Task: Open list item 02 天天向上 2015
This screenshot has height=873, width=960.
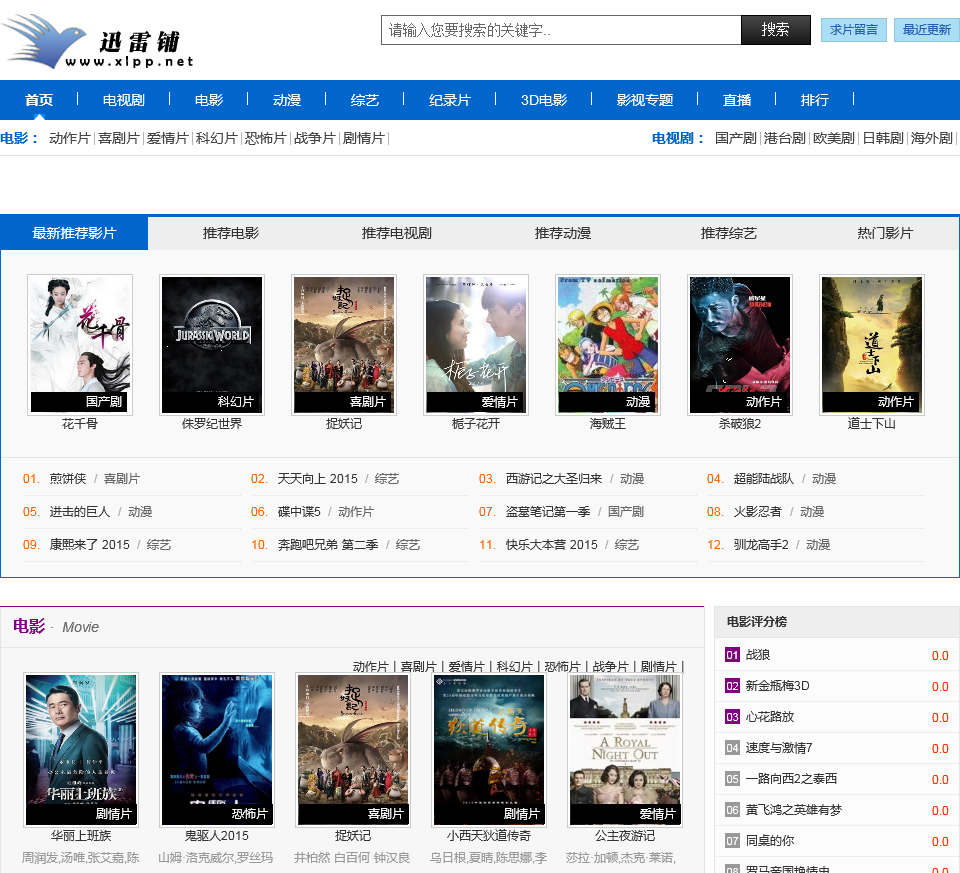Action: (317, 479)
